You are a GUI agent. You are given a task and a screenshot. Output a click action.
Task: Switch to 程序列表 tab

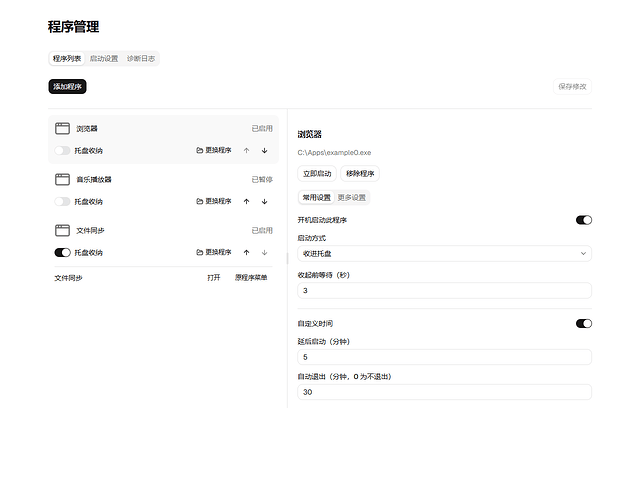67,59
